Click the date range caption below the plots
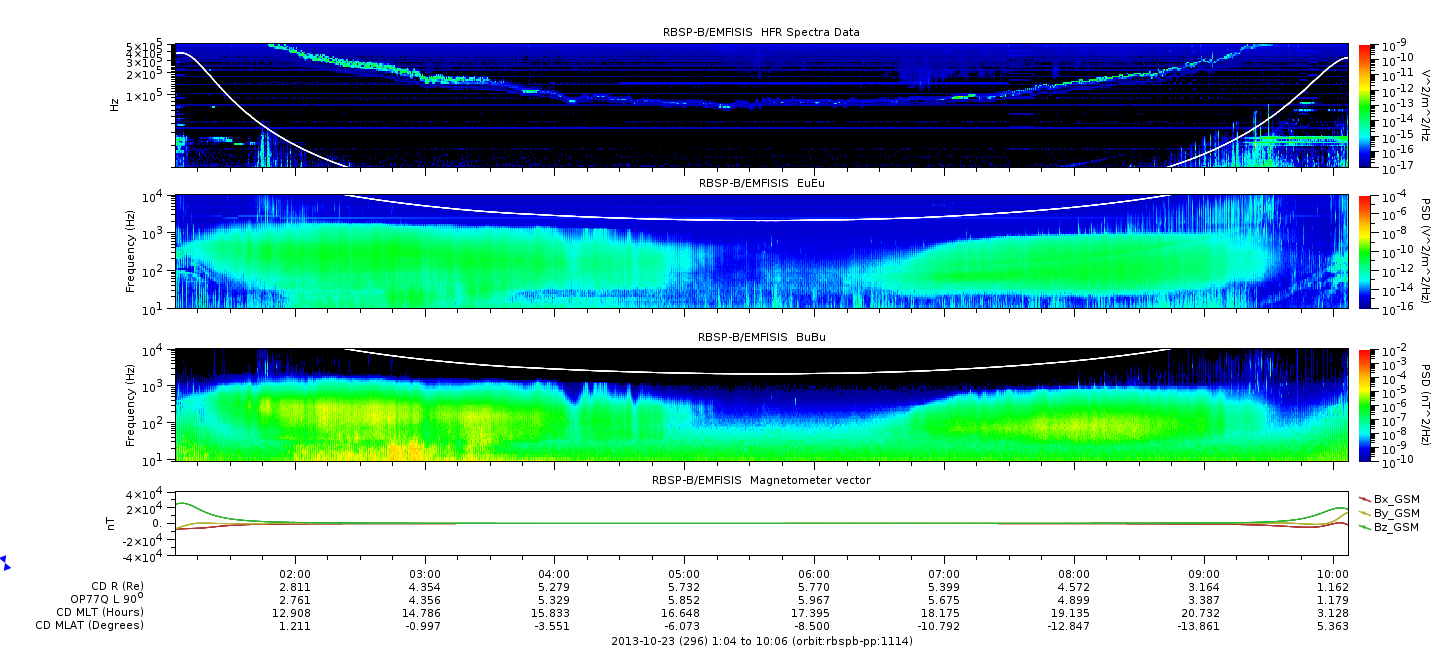The height and width of the screenshot is (658, 1447). pos(761,640)
